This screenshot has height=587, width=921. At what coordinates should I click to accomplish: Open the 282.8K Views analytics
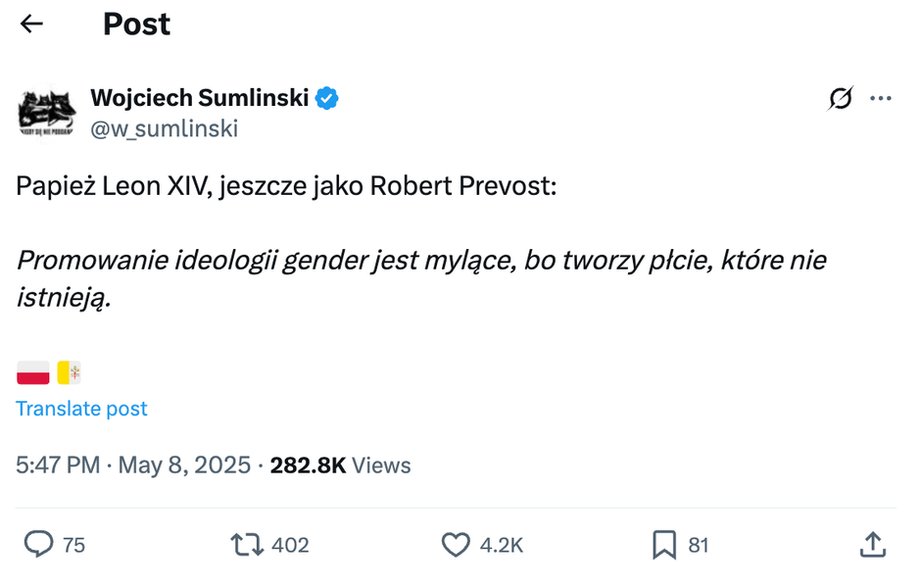(340, 465)
